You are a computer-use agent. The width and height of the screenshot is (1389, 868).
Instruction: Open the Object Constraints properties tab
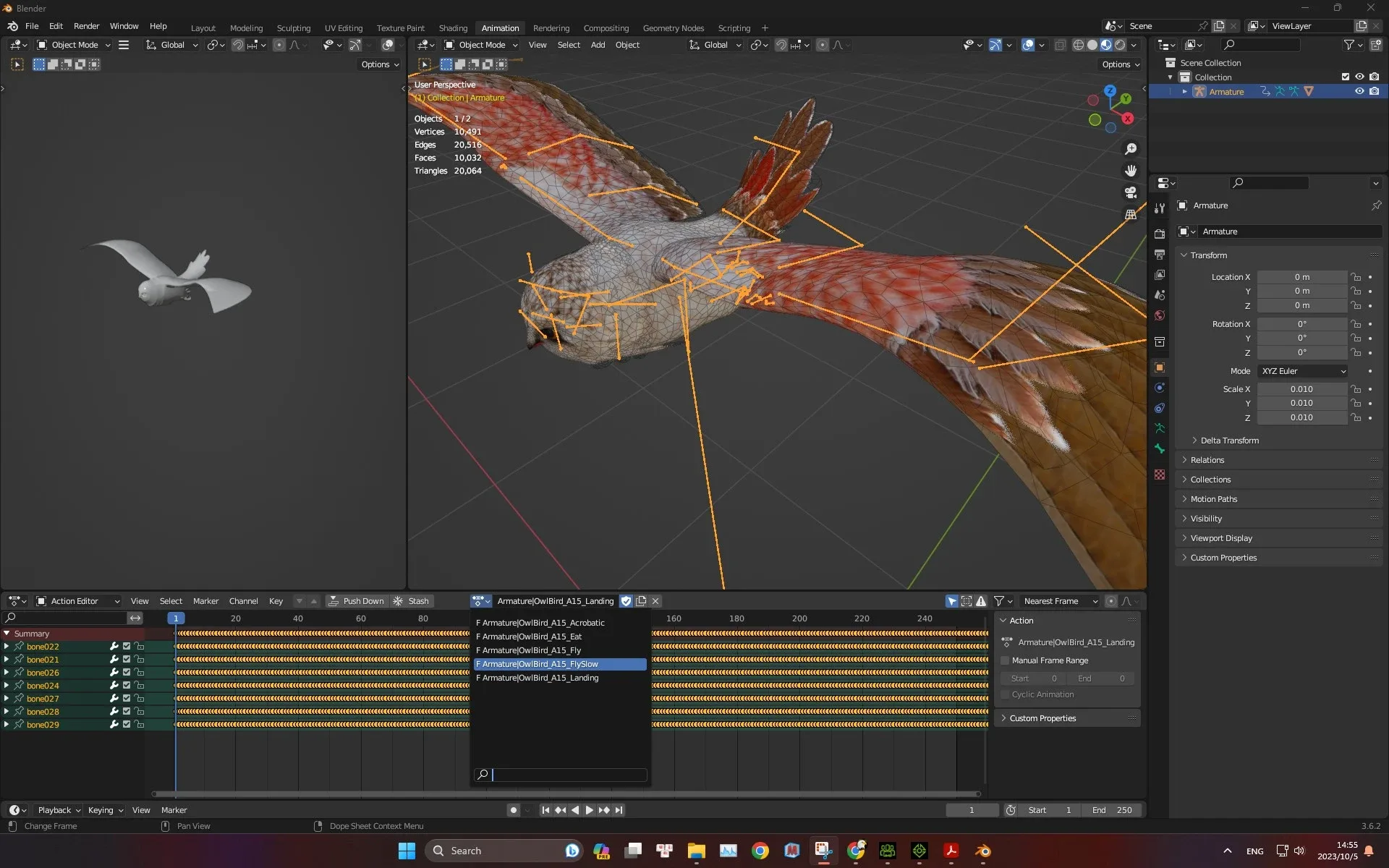[1160, 408]
